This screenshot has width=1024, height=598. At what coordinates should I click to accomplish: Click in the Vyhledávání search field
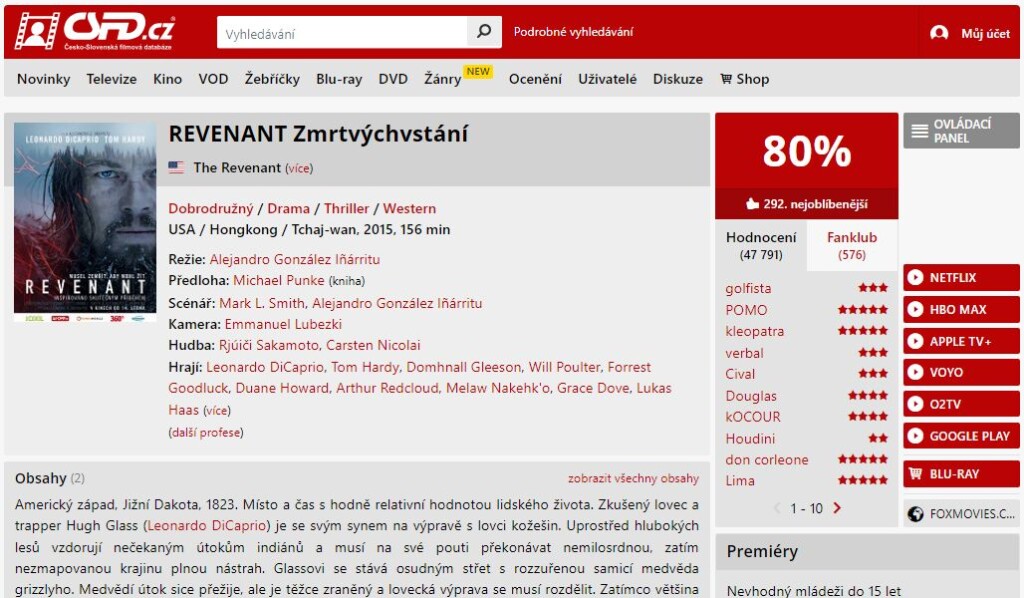pyautogui.click(x=342, y=33)
